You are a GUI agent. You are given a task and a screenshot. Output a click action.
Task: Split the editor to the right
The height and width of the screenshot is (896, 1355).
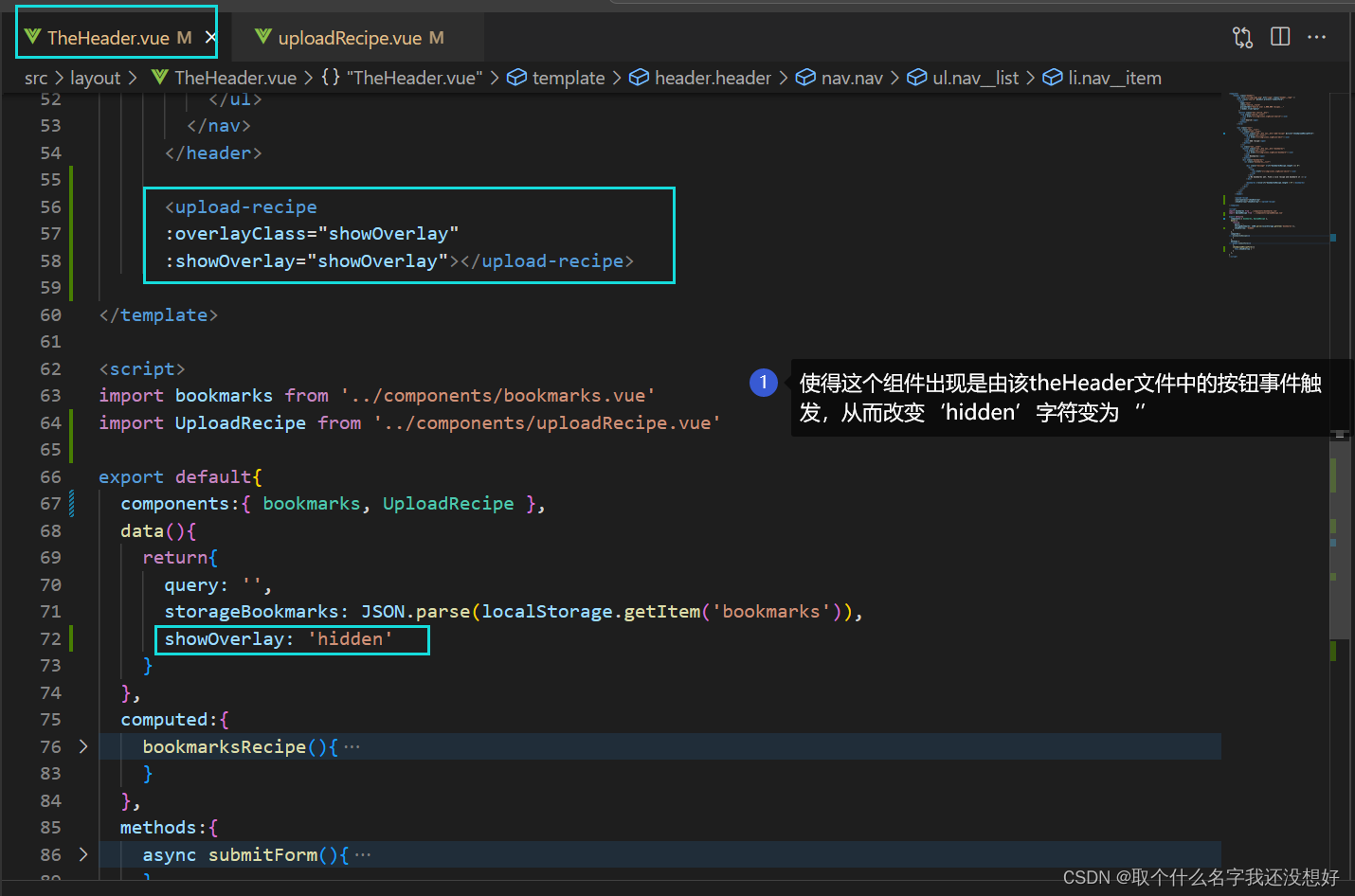(x=1280, y=37)
